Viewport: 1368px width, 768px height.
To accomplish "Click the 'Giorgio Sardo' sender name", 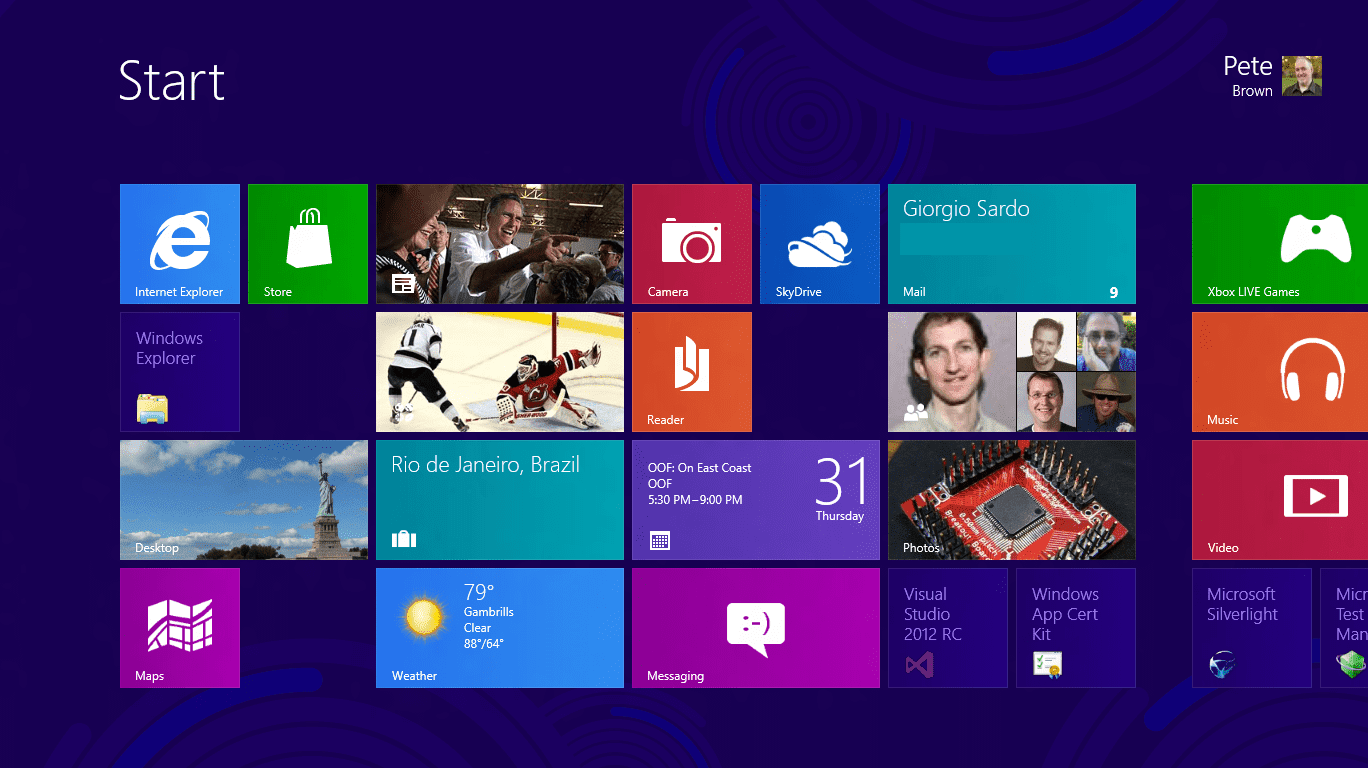I will coord(966,209).
